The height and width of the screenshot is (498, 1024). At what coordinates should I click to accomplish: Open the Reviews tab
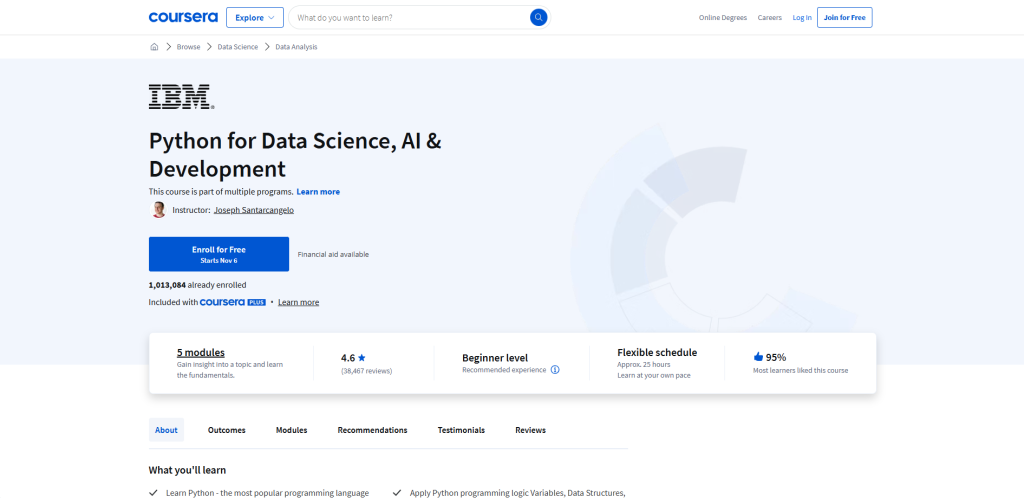tap(530, 430)
